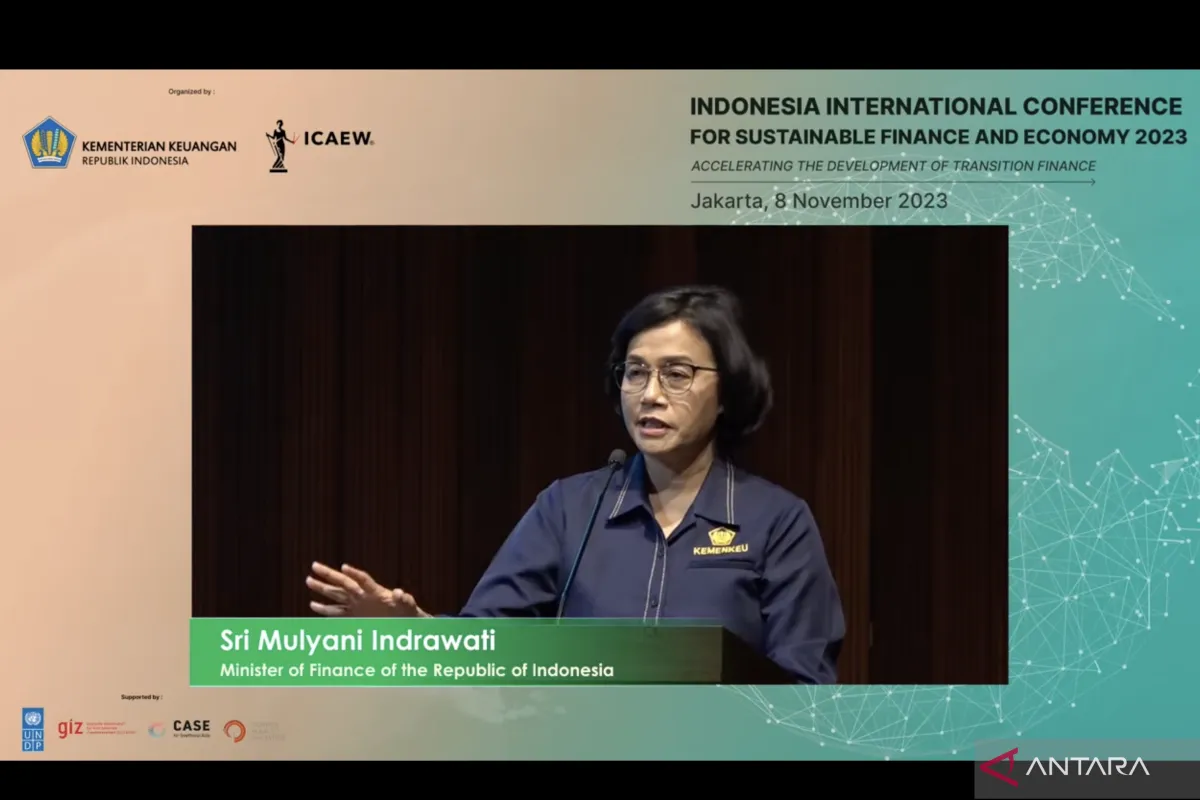1200x800 pixels.
Task: Click the Kementerian Keuangan emblem logo
Action: [x=49, y=142]
